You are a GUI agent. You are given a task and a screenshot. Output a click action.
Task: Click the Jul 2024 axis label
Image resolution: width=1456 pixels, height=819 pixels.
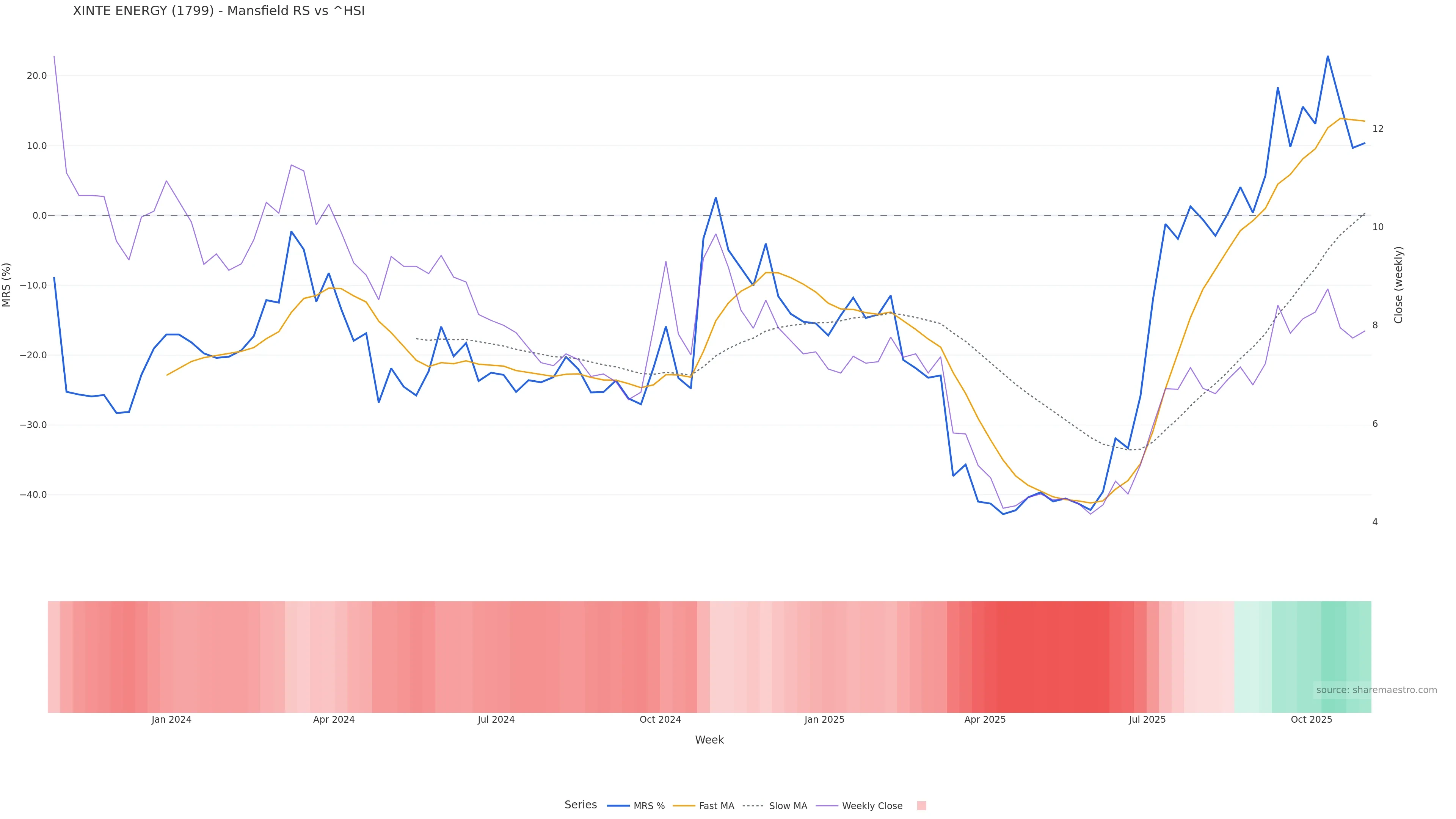[x=496, y=720]
